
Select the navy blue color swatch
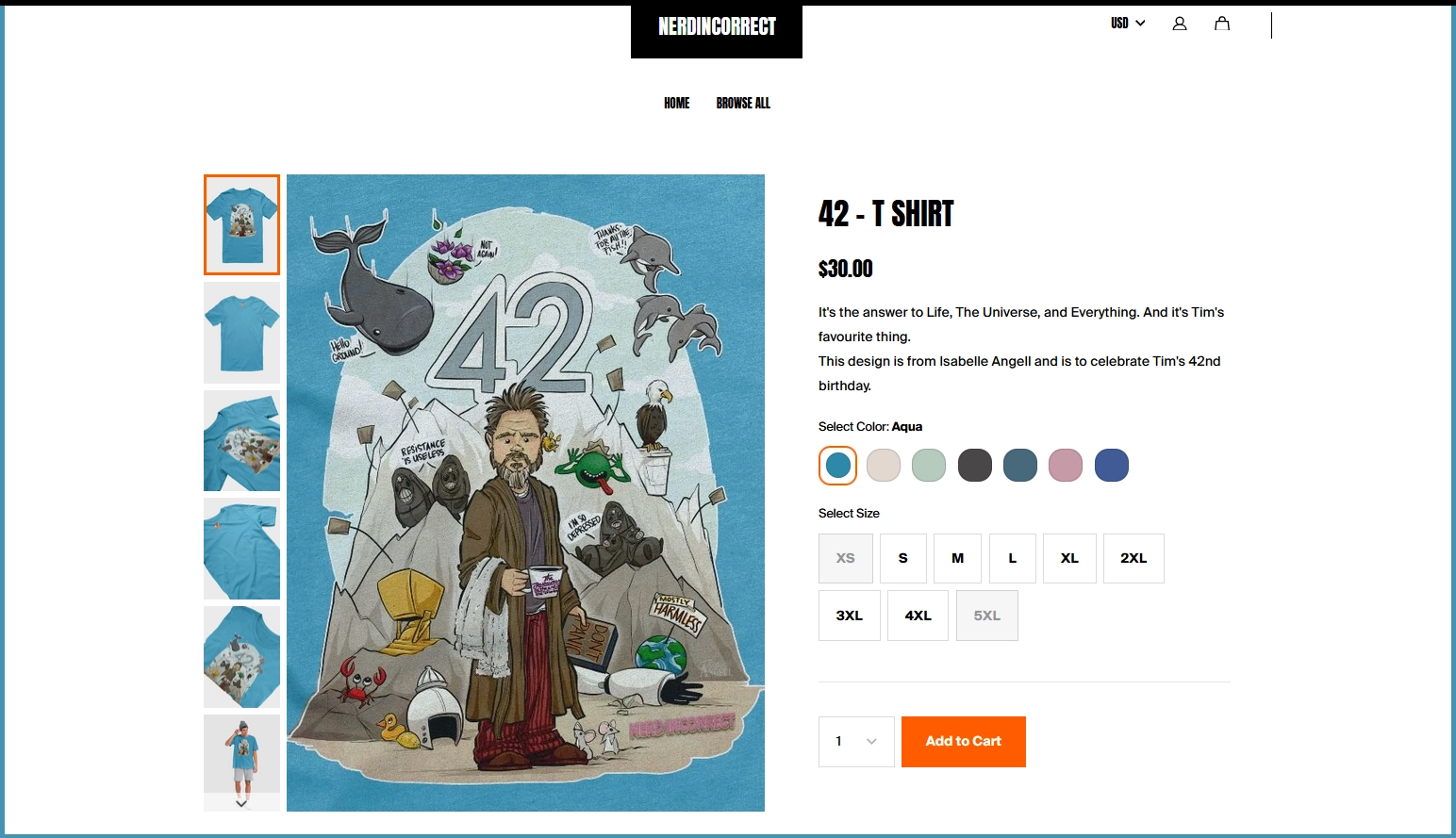point(1111,465)
